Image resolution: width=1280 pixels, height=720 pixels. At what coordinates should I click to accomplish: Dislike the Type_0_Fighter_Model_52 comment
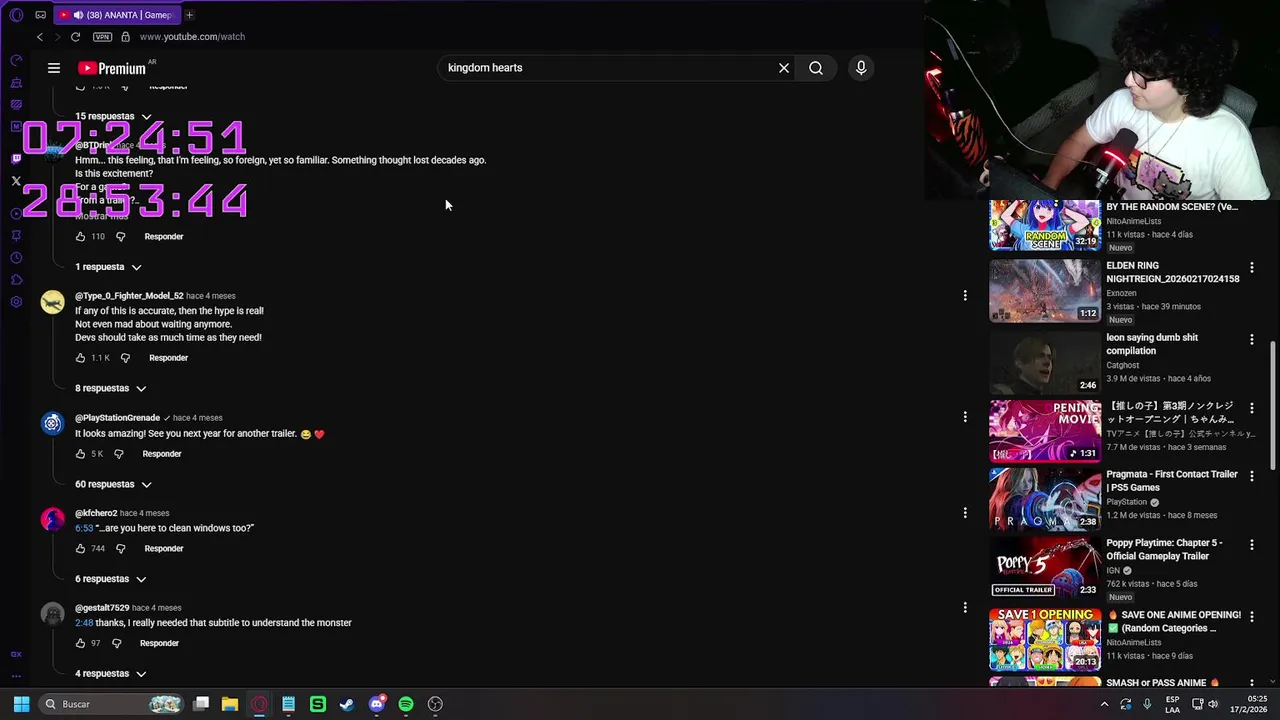click(x=125, y=358)
